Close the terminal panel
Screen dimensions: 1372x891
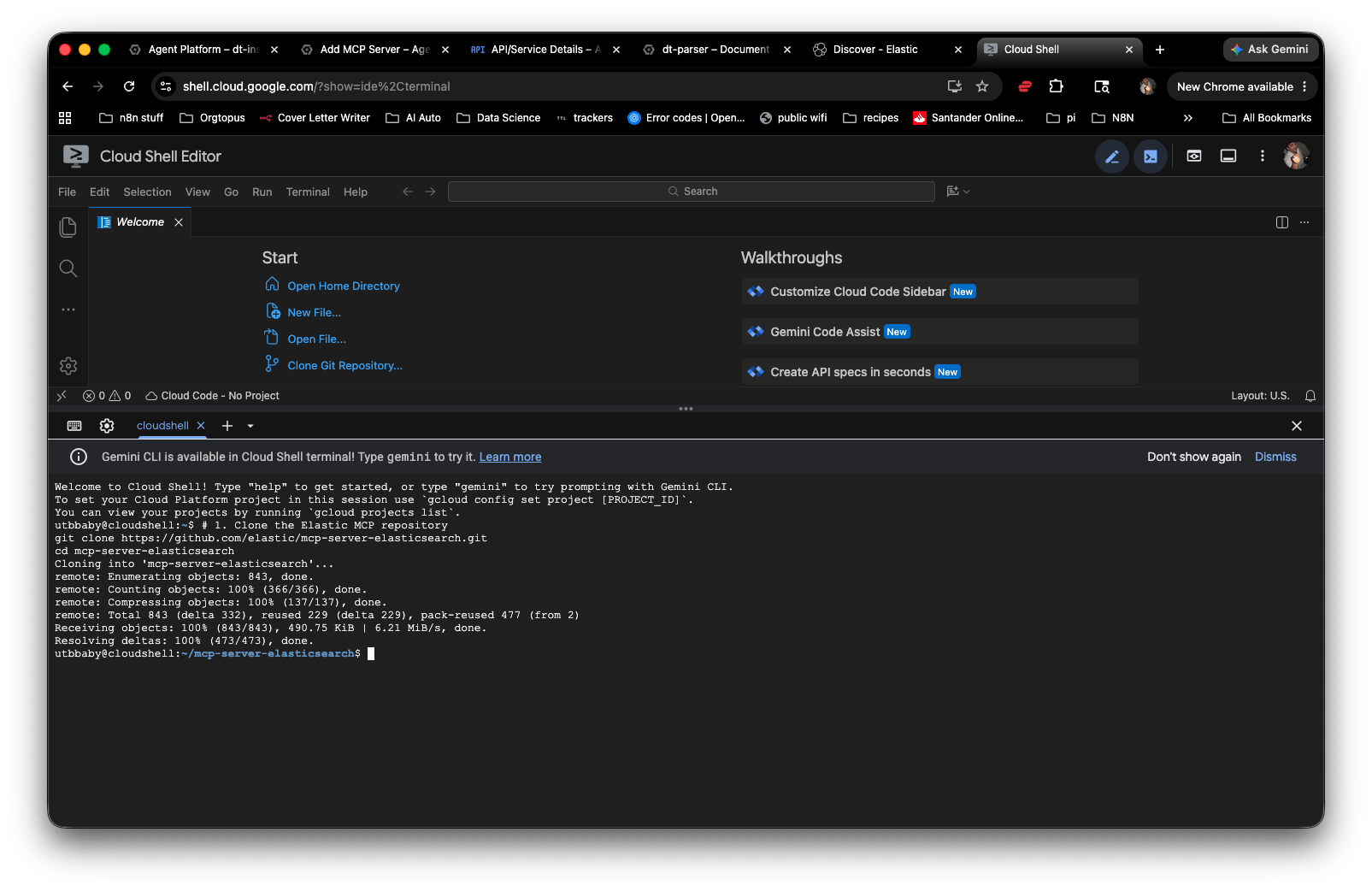[x=1297, y=426]
